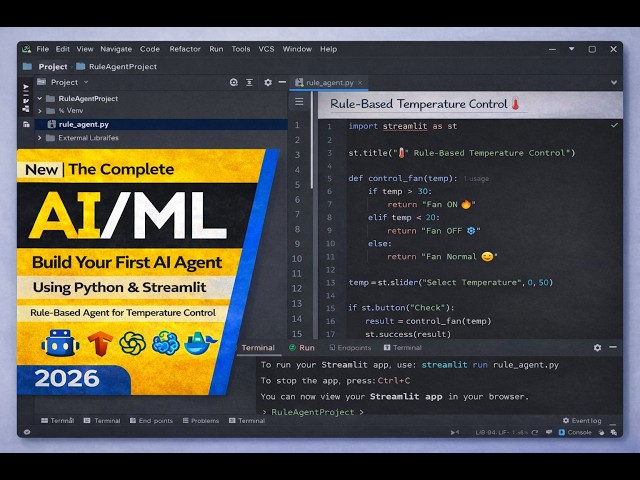Viewport: 640px width, 480px height.
Task: Click the 'return "Fan ON"' code line
Action: pyautogui.click(x=431, y=204)
